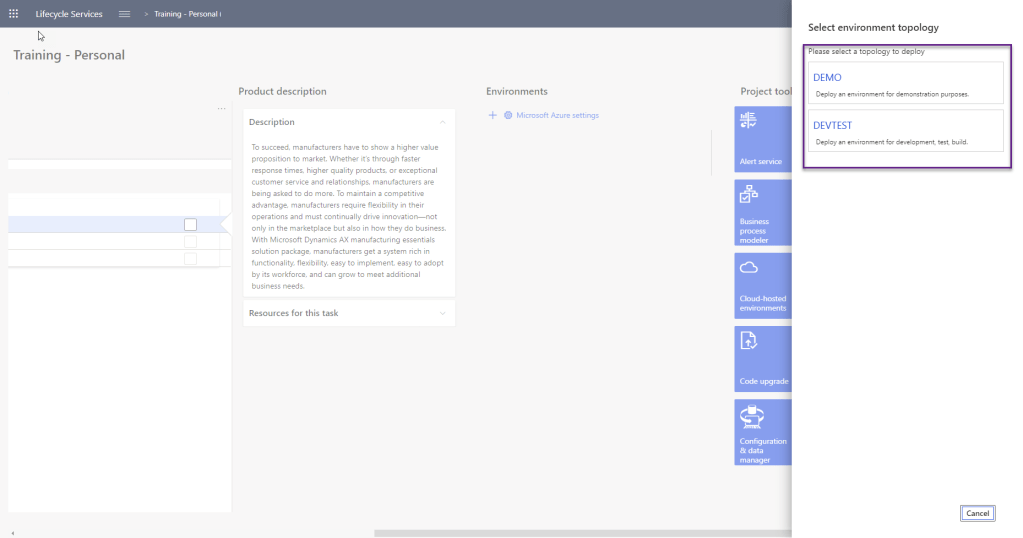Click Training - Personal breadcrumb
The width and height of the screenshot is (1023, 538).
tap(187, 14)
